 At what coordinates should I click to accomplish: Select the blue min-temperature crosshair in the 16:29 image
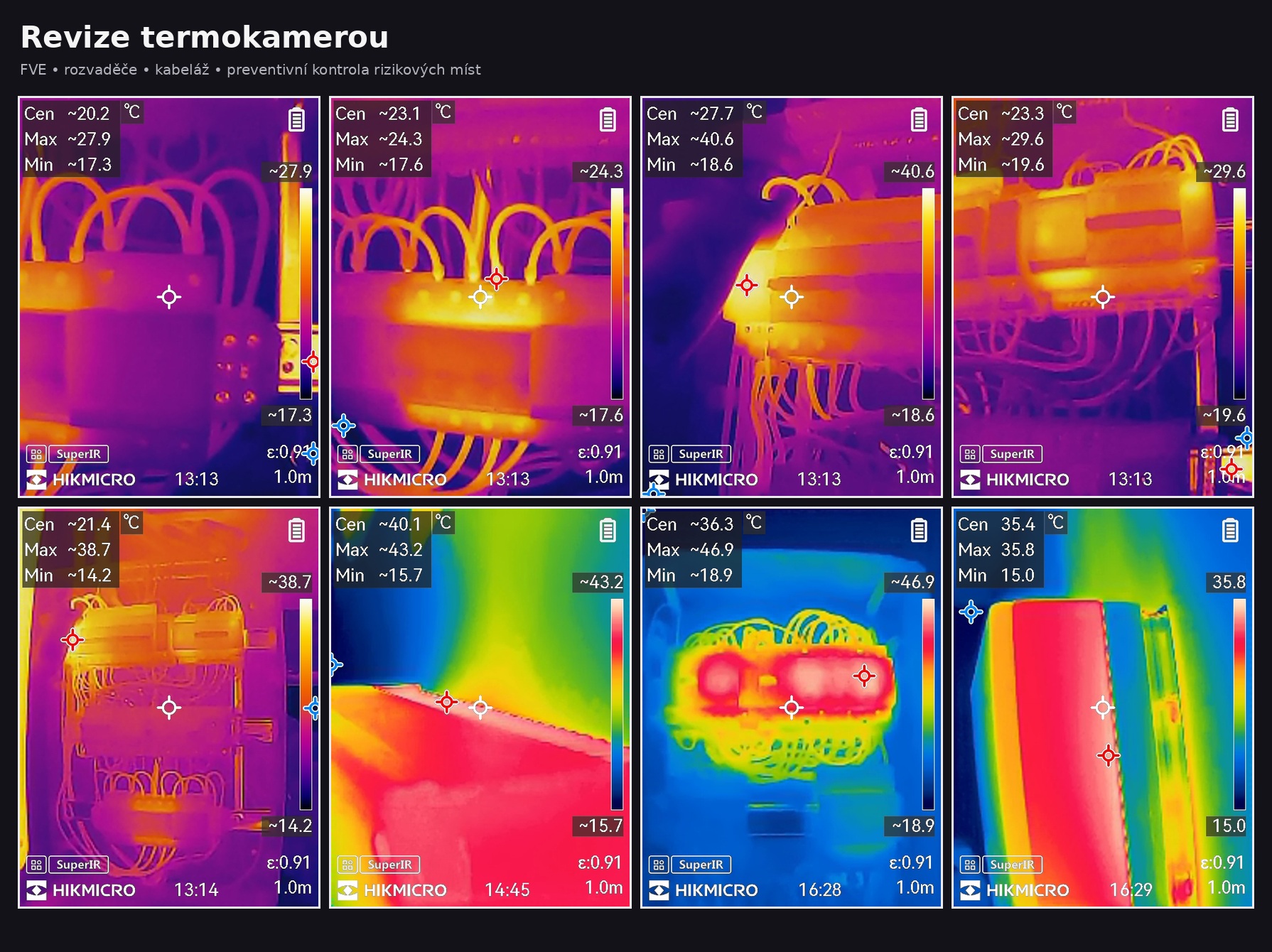[x=971, y=612]
